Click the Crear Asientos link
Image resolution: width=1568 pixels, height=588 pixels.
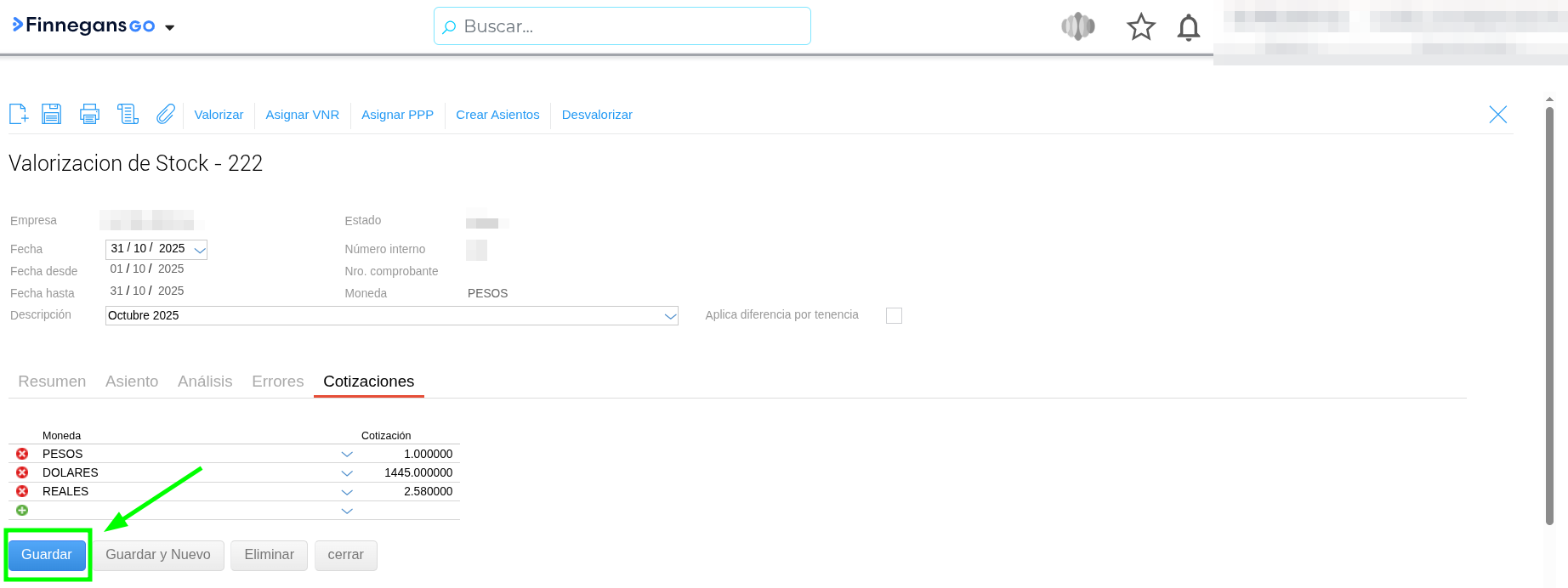tap(497, 115)
